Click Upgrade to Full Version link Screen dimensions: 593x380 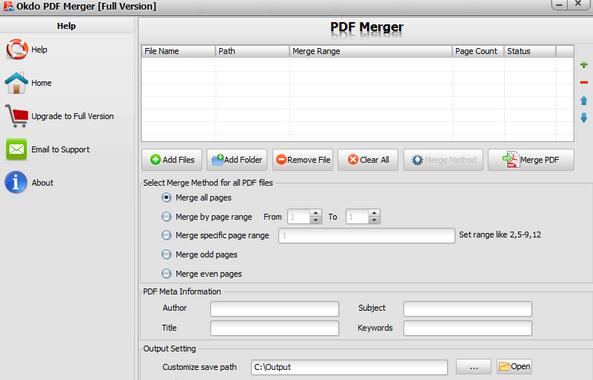(x=73, y=116)
